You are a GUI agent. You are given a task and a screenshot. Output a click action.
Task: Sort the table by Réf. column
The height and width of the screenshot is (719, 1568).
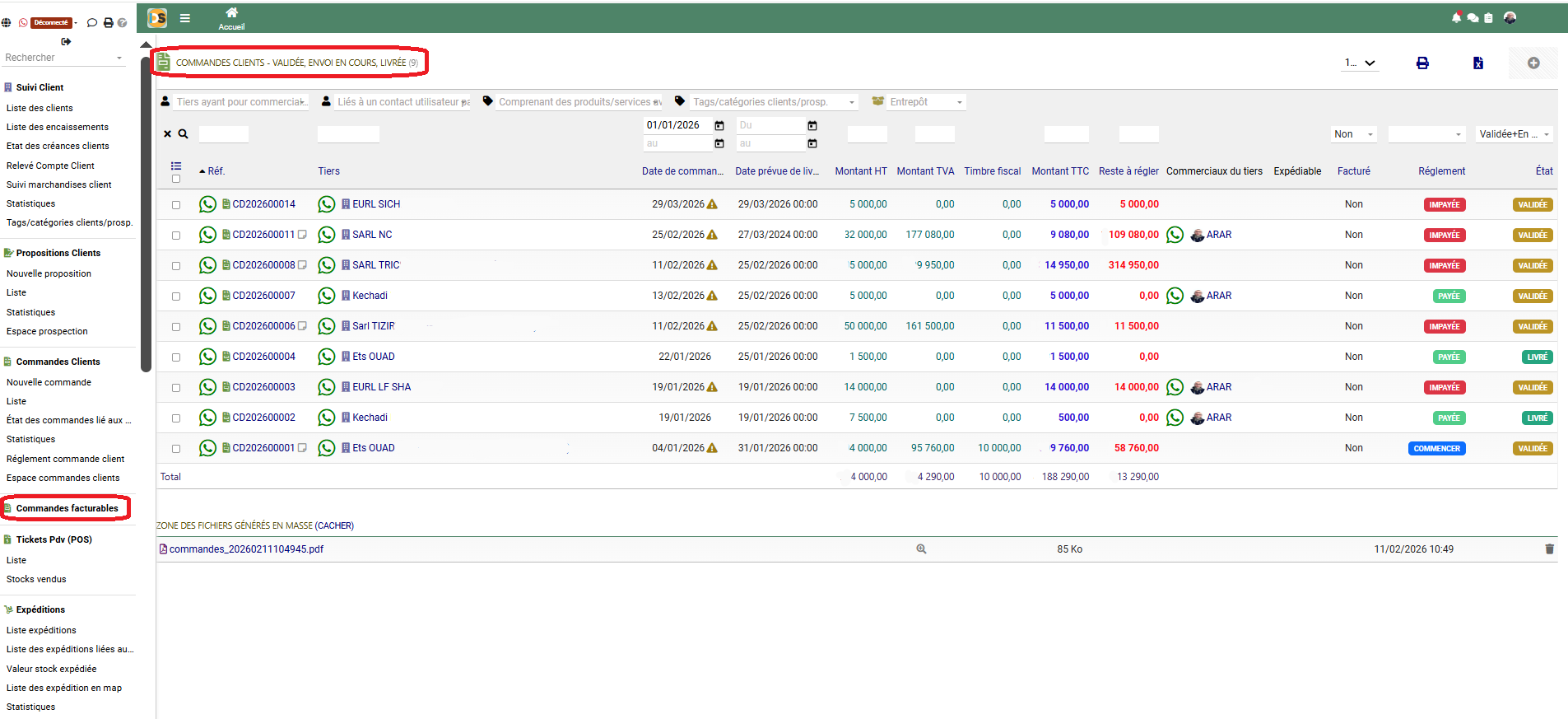(x=216, y=171)
